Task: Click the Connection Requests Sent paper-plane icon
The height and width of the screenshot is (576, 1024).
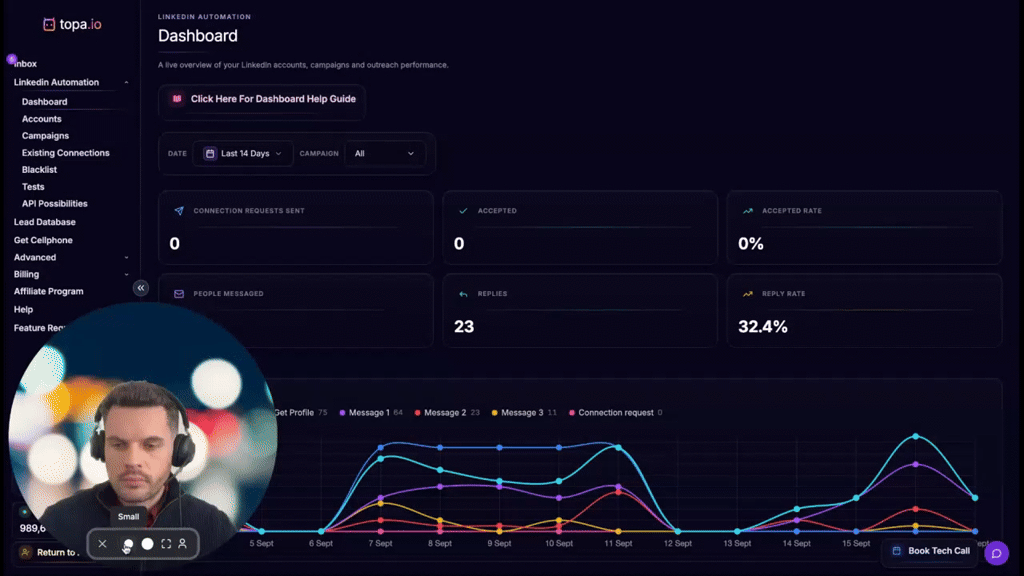Action: pos(179,211)
